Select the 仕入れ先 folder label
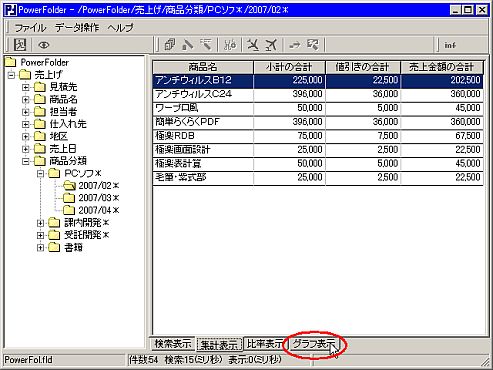Image resolution: width=493 pixels, height=370 pixels. [68, 124]
